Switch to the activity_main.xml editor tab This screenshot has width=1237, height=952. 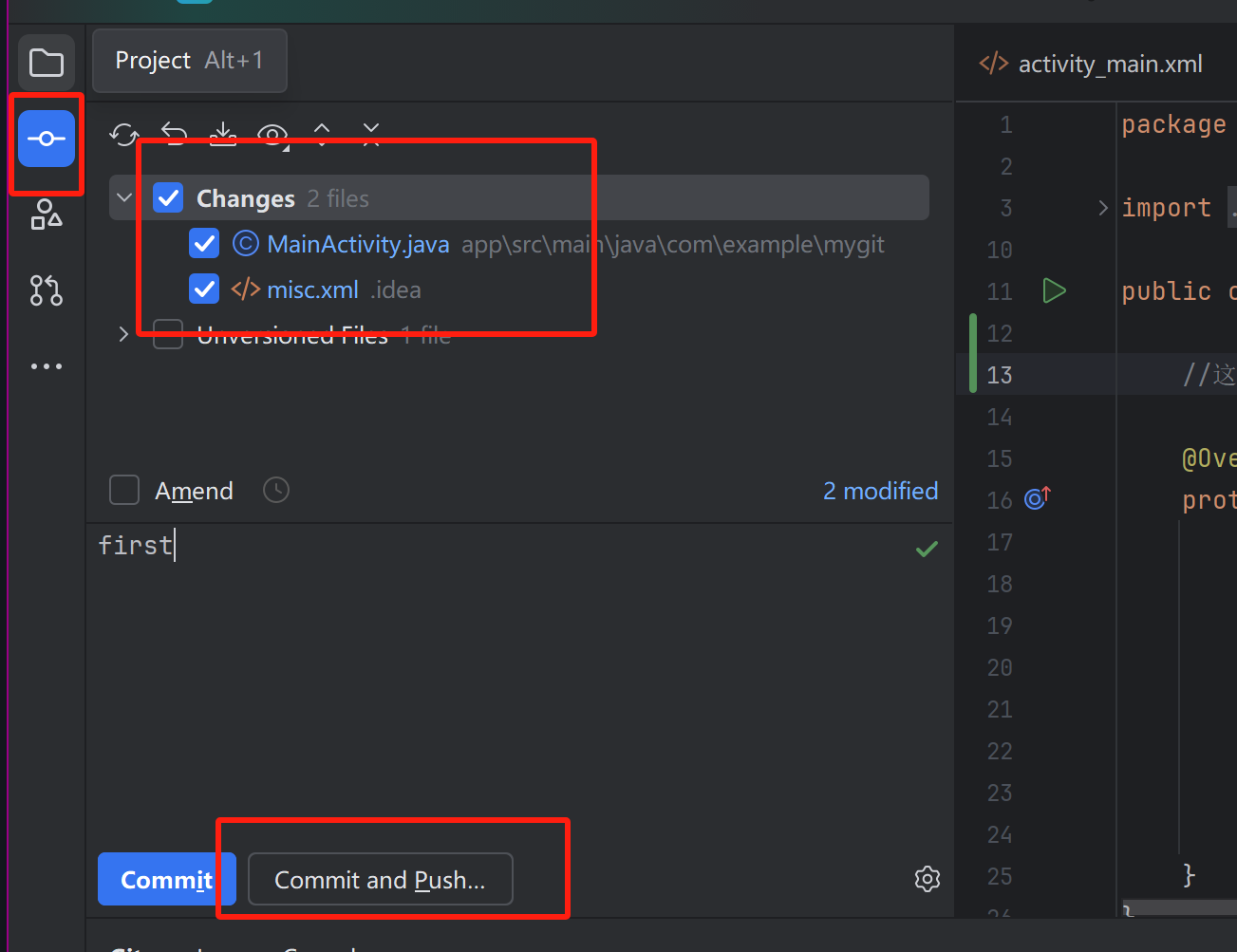(1092, 64)
